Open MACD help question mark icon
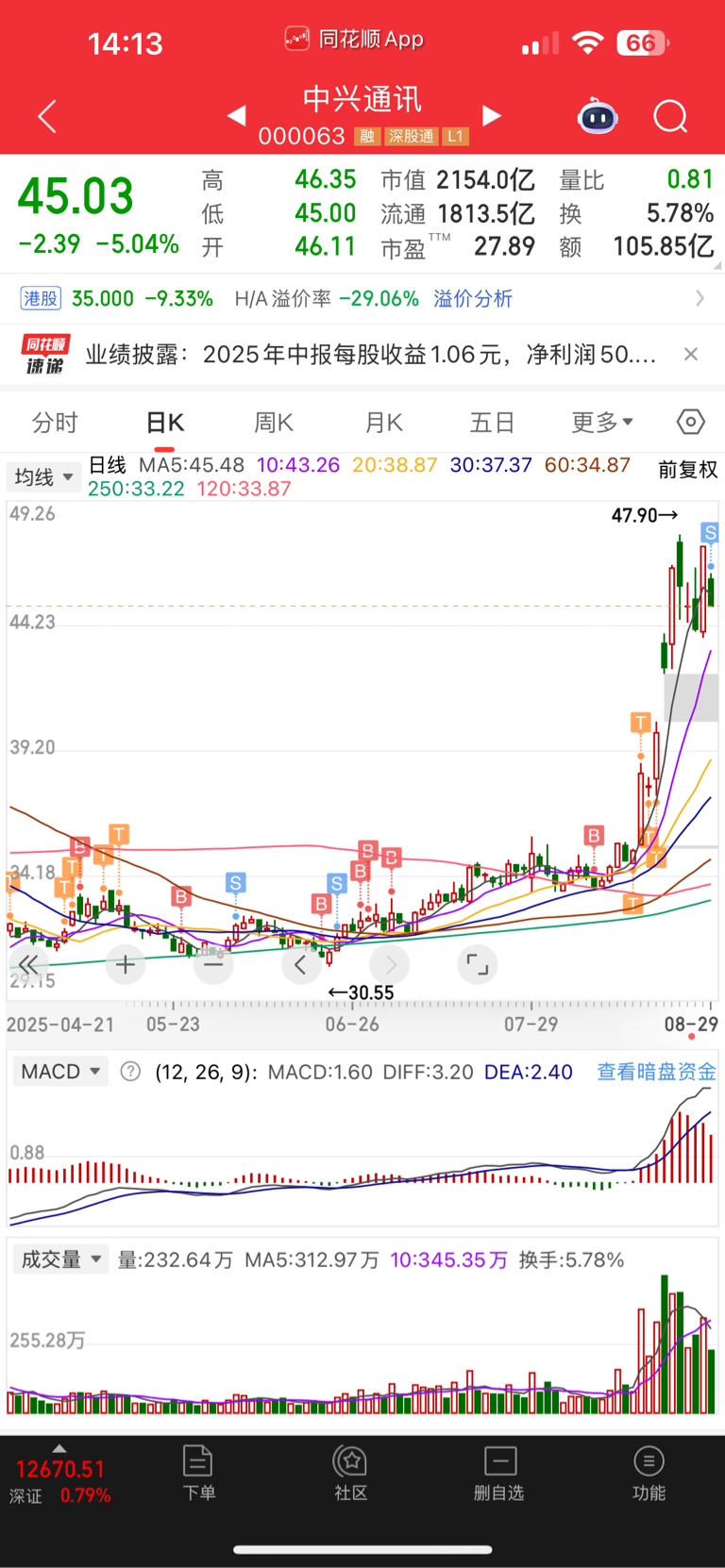Image resolution: width=725 pixels, height=1568 pixels. point(131,1072)
